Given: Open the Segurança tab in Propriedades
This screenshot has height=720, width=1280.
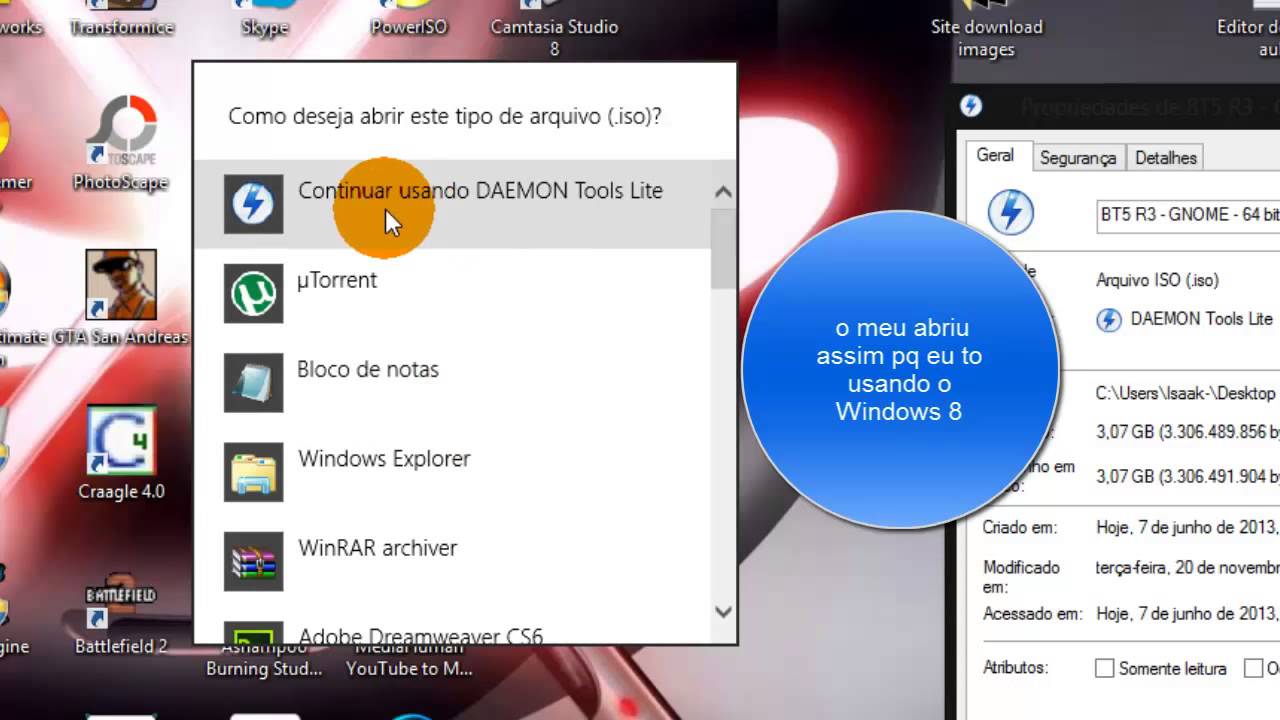Looking at the screenshot, I should coord(1077,158).
